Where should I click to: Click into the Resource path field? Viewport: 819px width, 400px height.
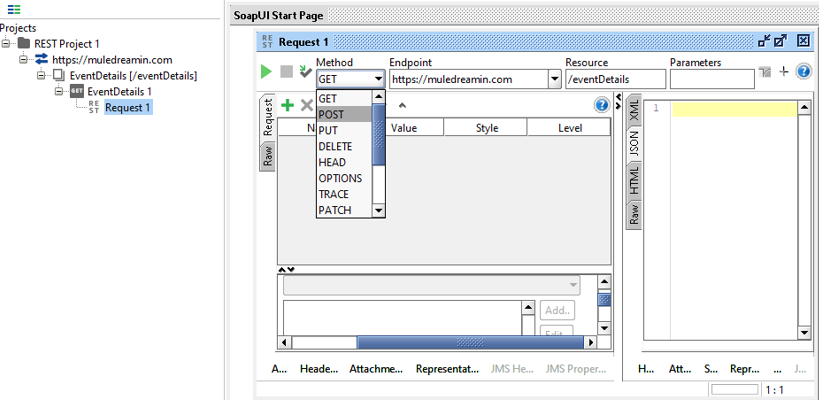[614, 79]
